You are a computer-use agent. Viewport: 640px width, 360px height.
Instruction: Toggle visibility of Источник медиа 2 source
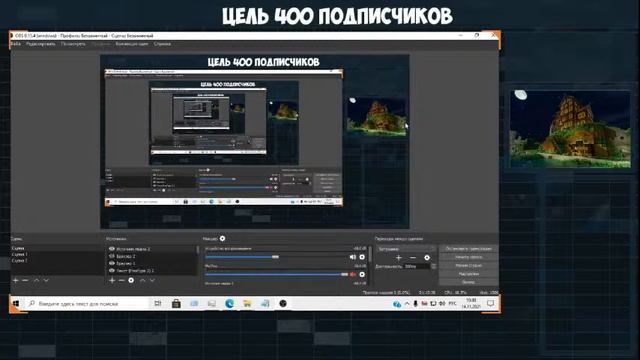[x=111, y=249]
